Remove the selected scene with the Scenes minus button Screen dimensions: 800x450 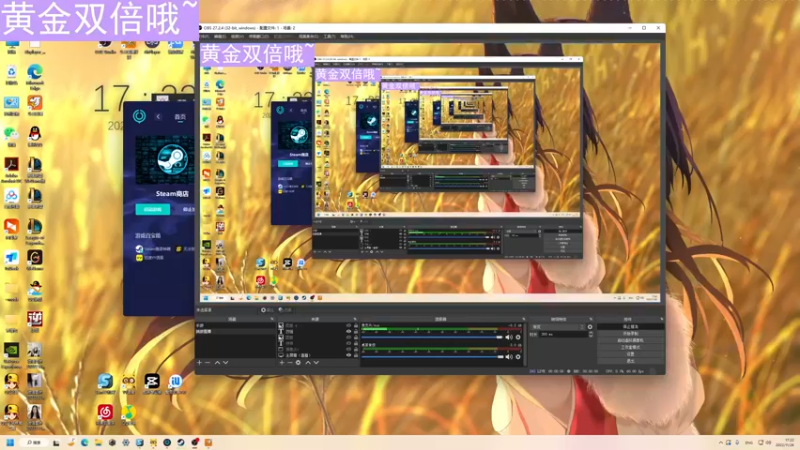click(x=208, y=362)
